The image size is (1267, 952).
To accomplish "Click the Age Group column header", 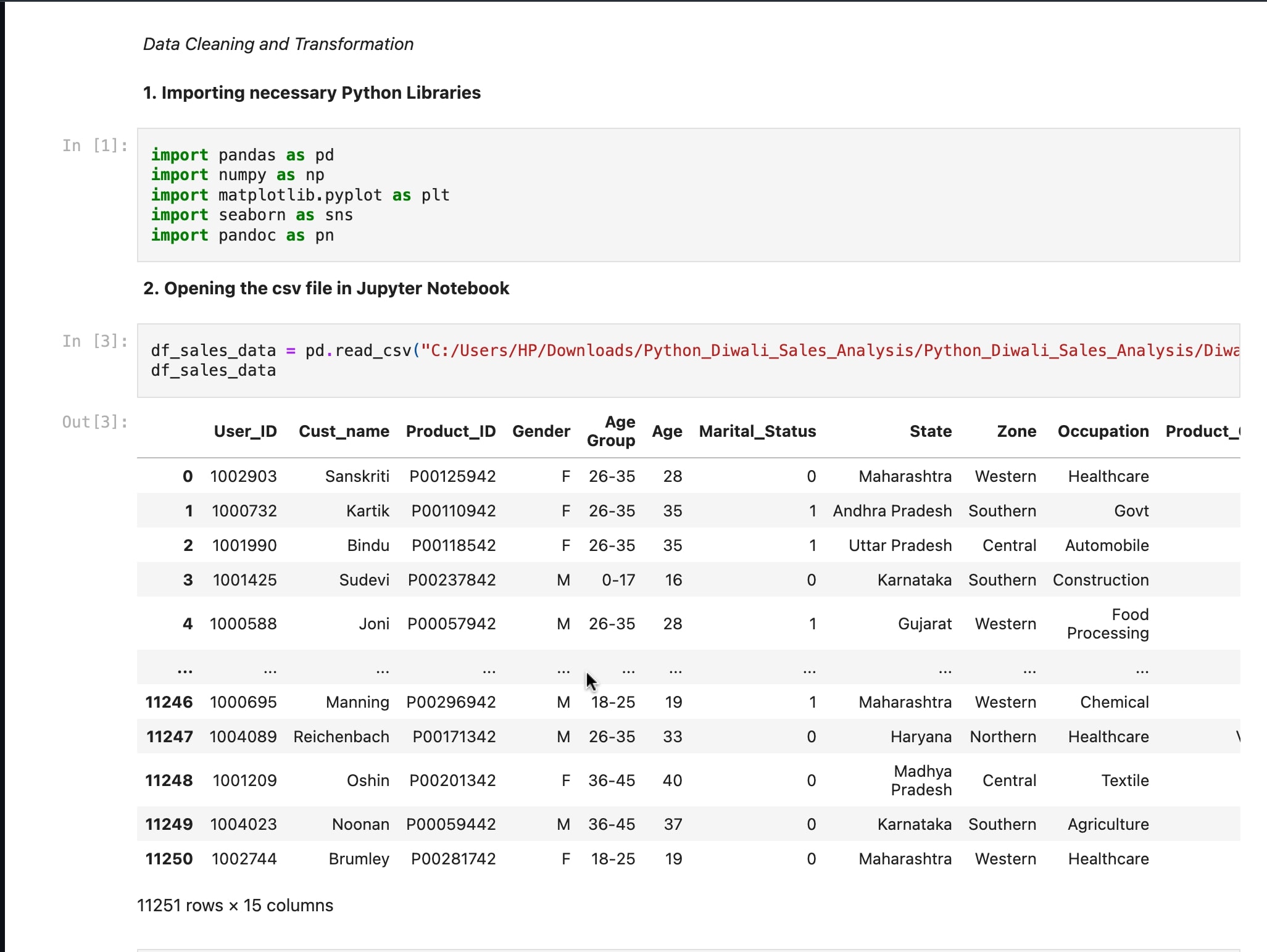I will (x=611, y=431).
